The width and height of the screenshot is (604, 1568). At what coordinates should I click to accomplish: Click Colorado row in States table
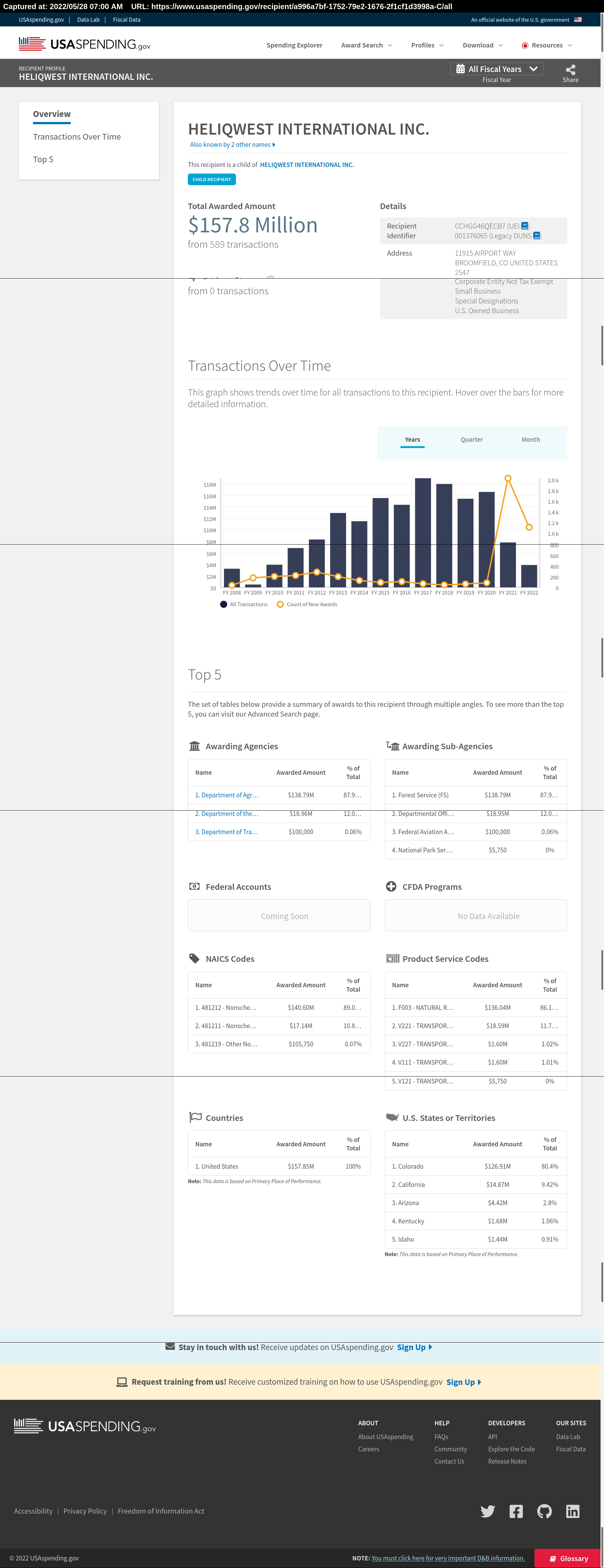click(x=476, y=1166)
